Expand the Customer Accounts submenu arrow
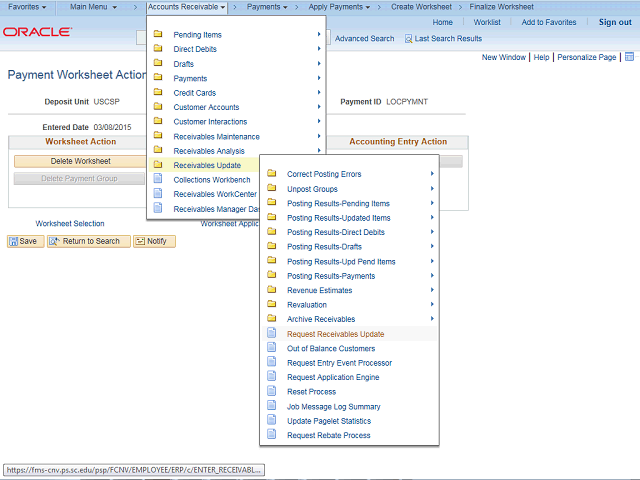This screenshot has width=640, height=480. click(x=319, y=107)
